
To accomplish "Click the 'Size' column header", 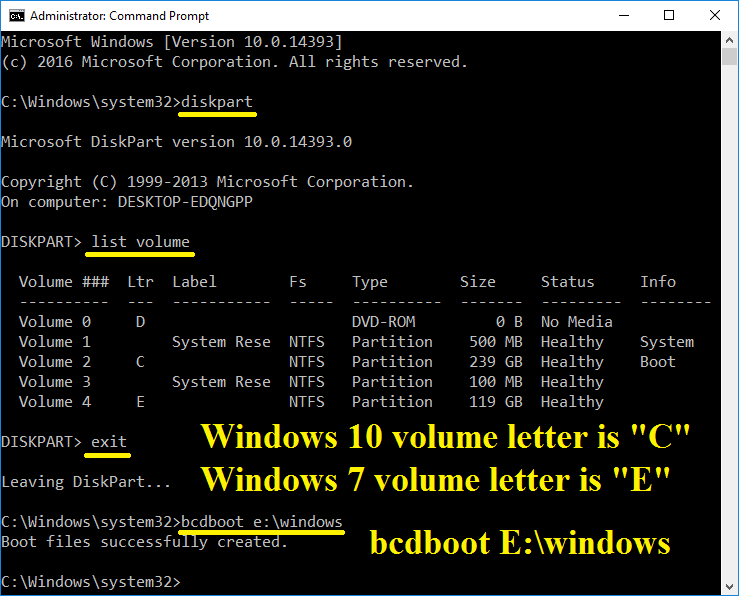I will click(477, 282).
